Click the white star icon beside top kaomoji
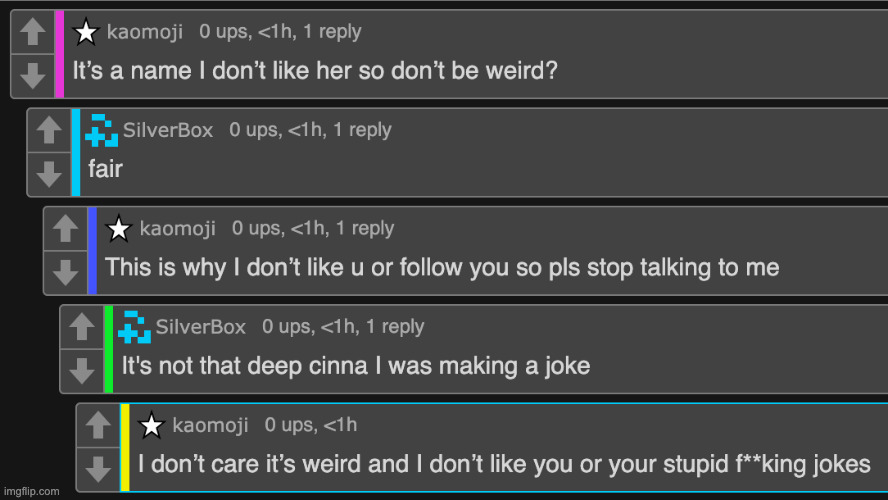The image size is (888, 500). point(87,32)
